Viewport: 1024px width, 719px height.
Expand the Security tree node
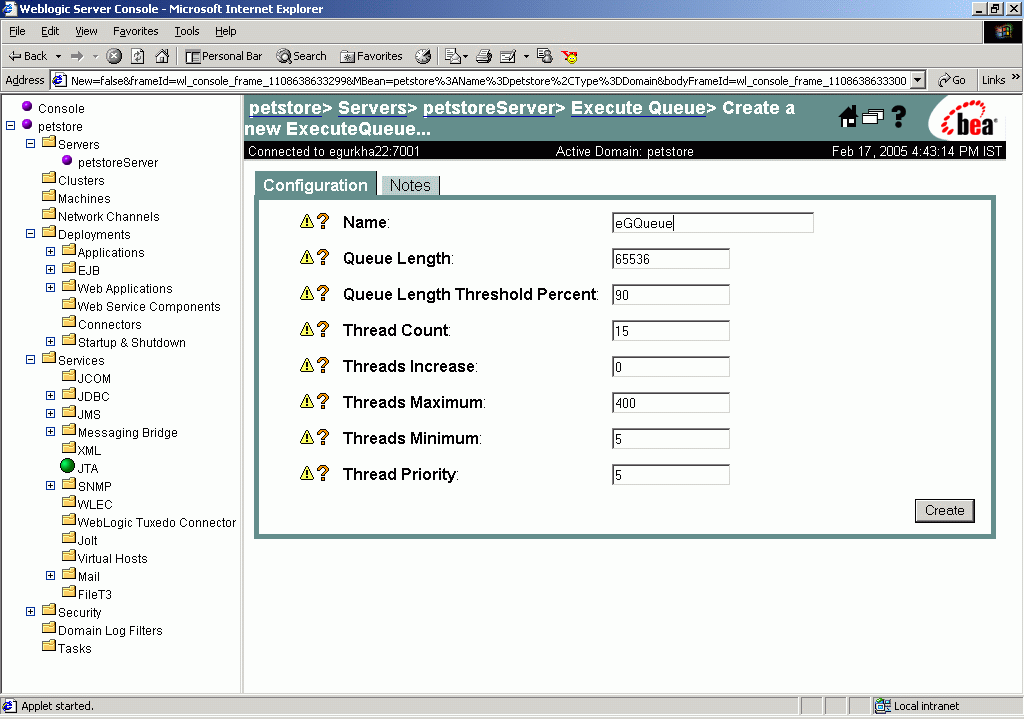pyautogui.click(x=30, y=611)
